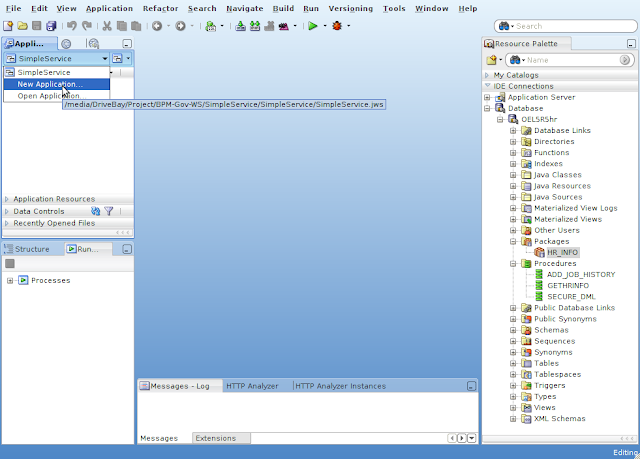The image size is (640, 459).
Task: Click the Cut scissors icon
Action: (107, 26)
